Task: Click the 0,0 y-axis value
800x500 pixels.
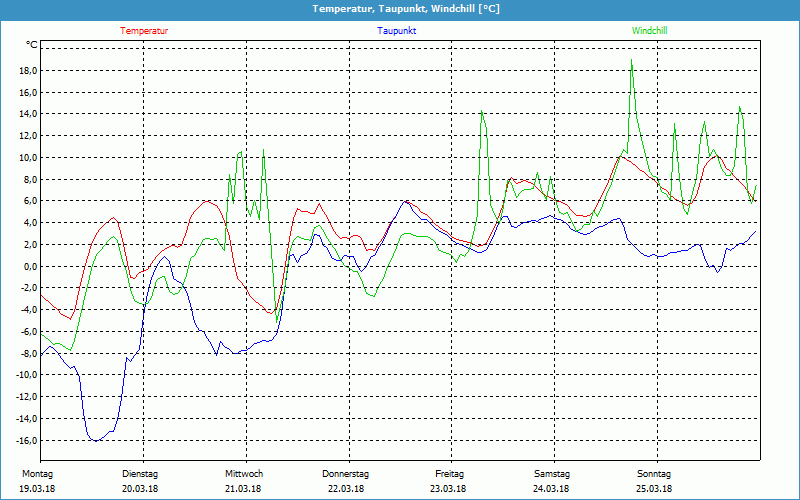Action: 30,266
